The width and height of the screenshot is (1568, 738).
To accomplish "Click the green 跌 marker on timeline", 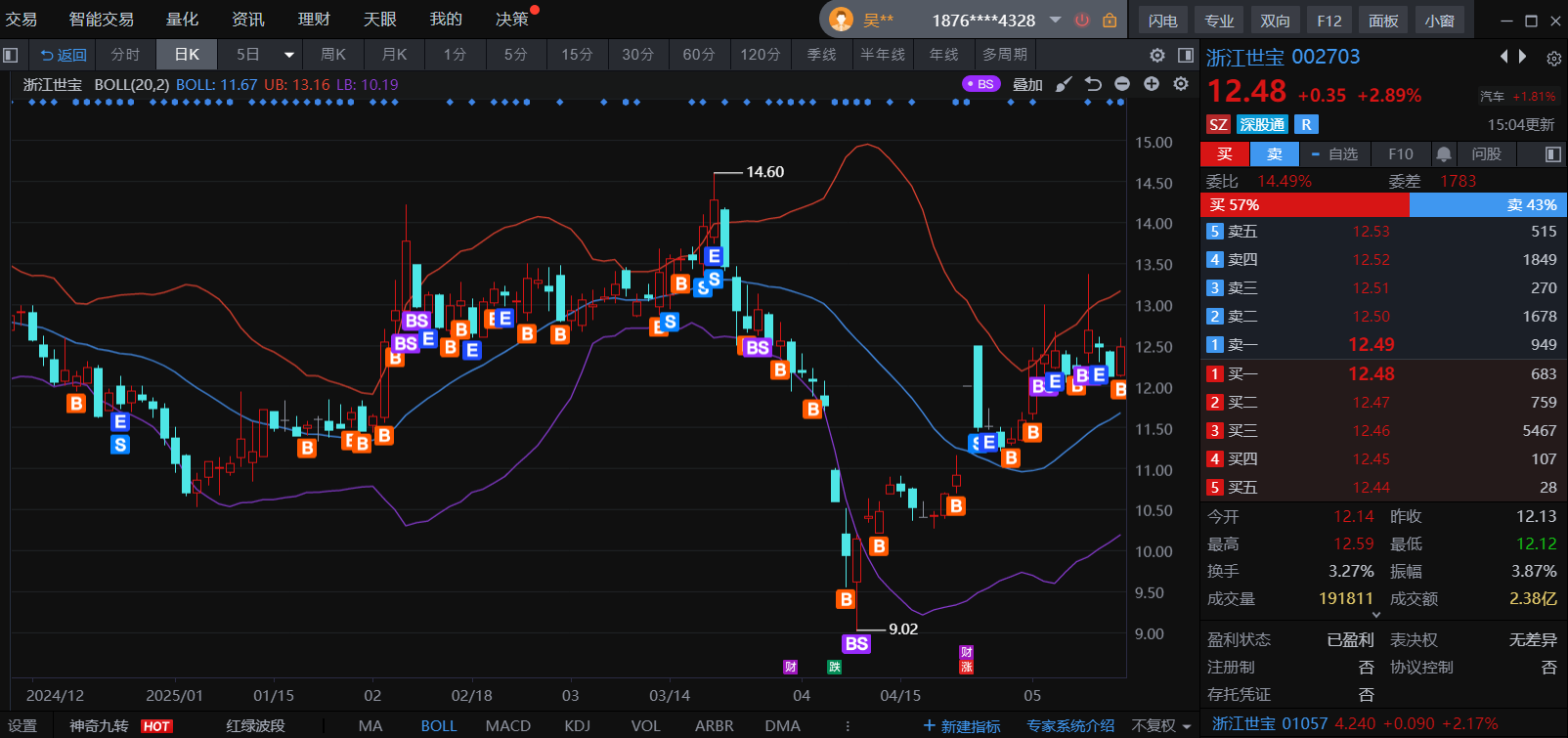I will coord(834,667).
